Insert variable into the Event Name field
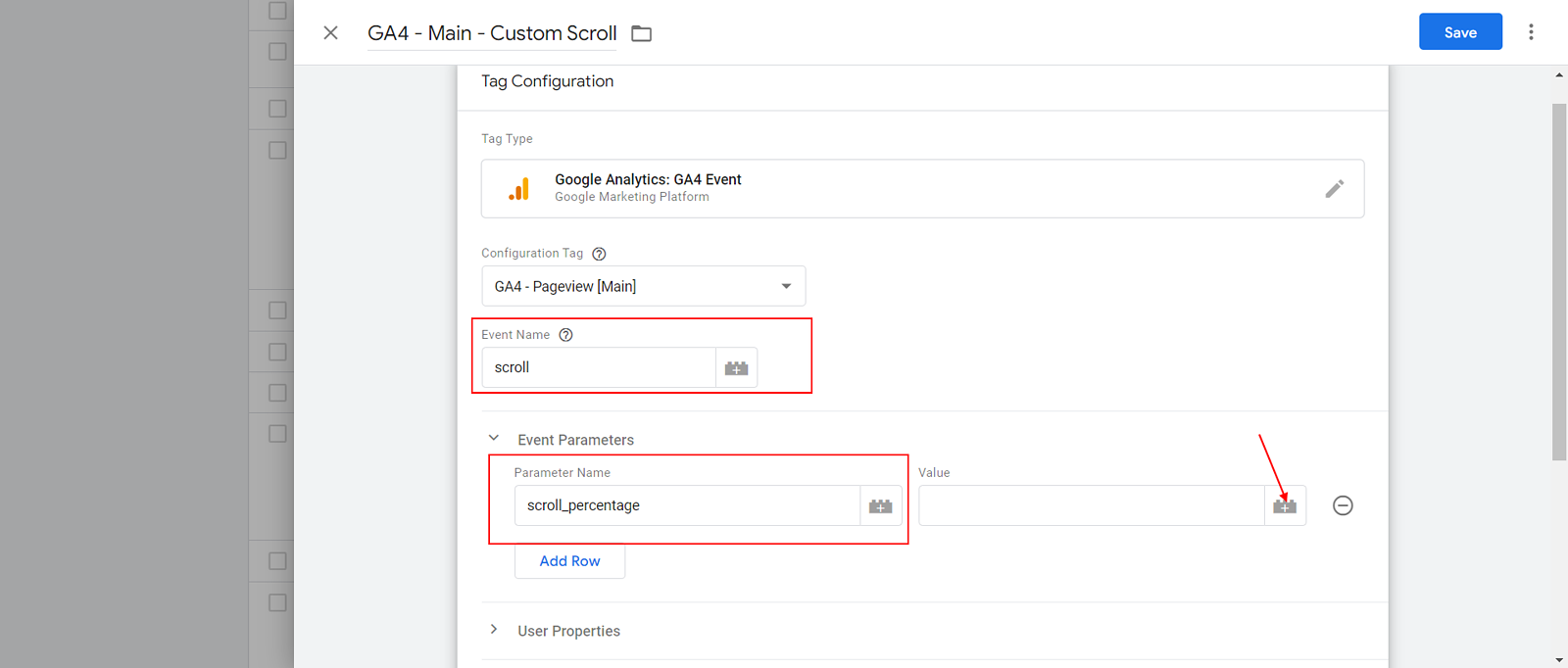Viewport: 1568px width, 668px height. tap(736, 368)
